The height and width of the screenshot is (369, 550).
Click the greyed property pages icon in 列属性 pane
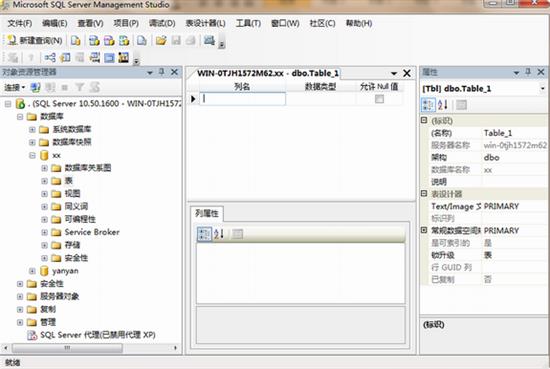(x=237, y=234)
